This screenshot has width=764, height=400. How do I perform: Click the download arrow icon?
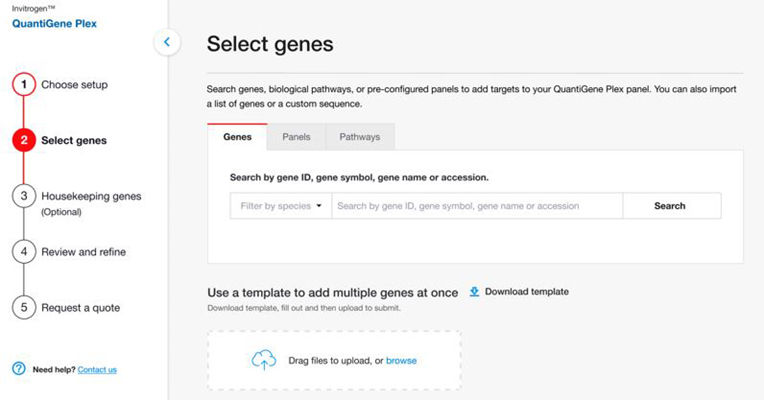475,292
